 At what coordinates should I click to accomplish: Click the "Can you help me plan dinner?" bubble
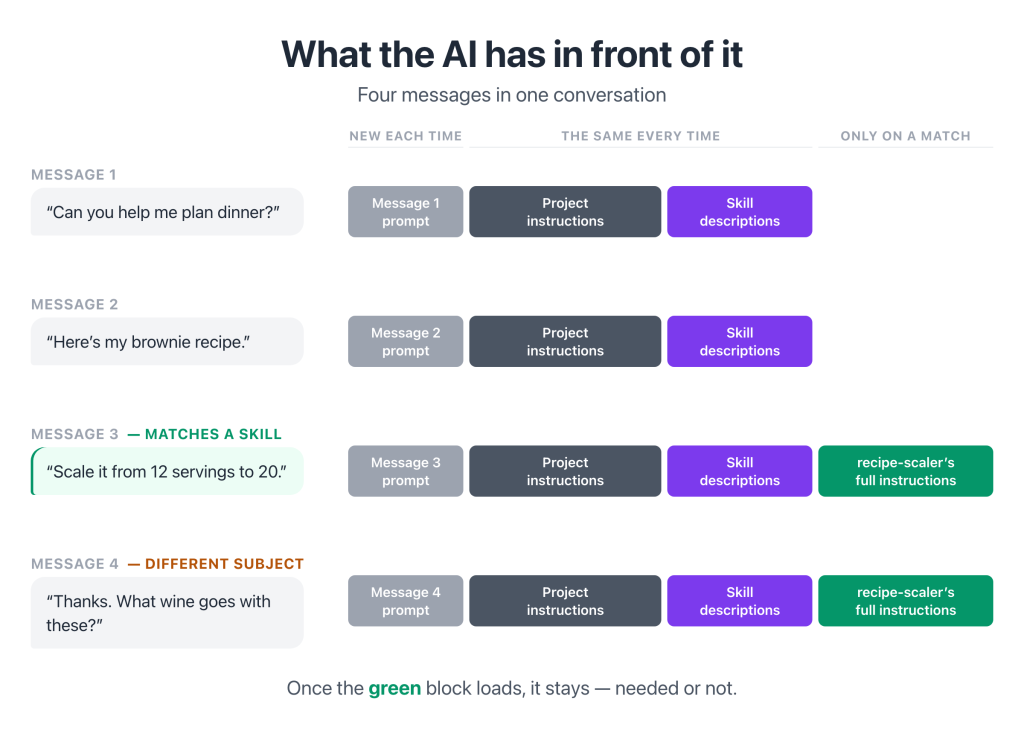click(x=167, y=212)
